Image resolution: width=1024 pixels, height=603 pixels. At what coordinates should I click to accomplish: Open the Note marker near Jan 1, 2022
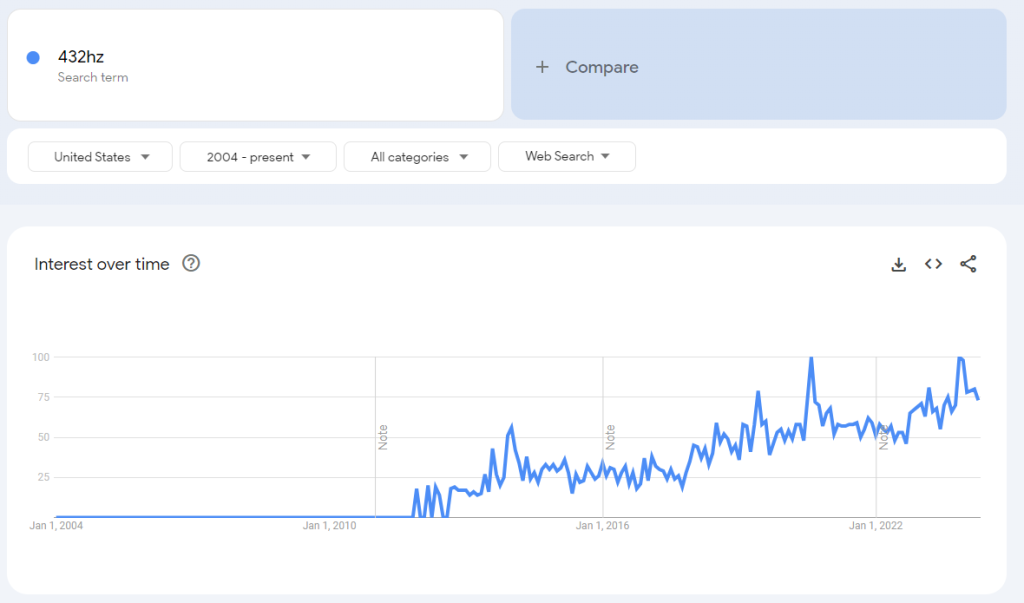[884, 437]
